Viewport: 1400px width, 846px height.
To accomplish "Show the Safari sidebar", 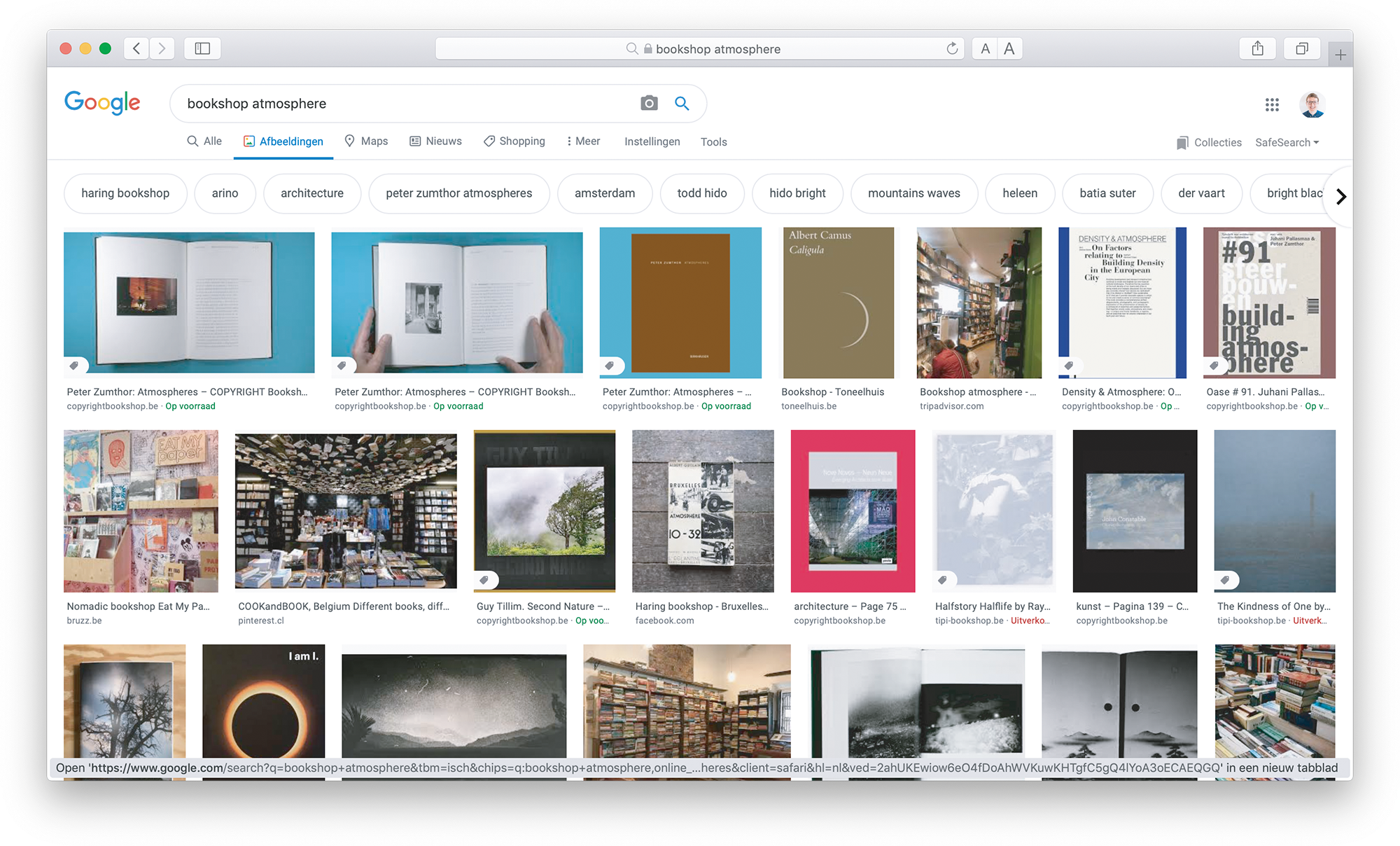I will 202,48.
